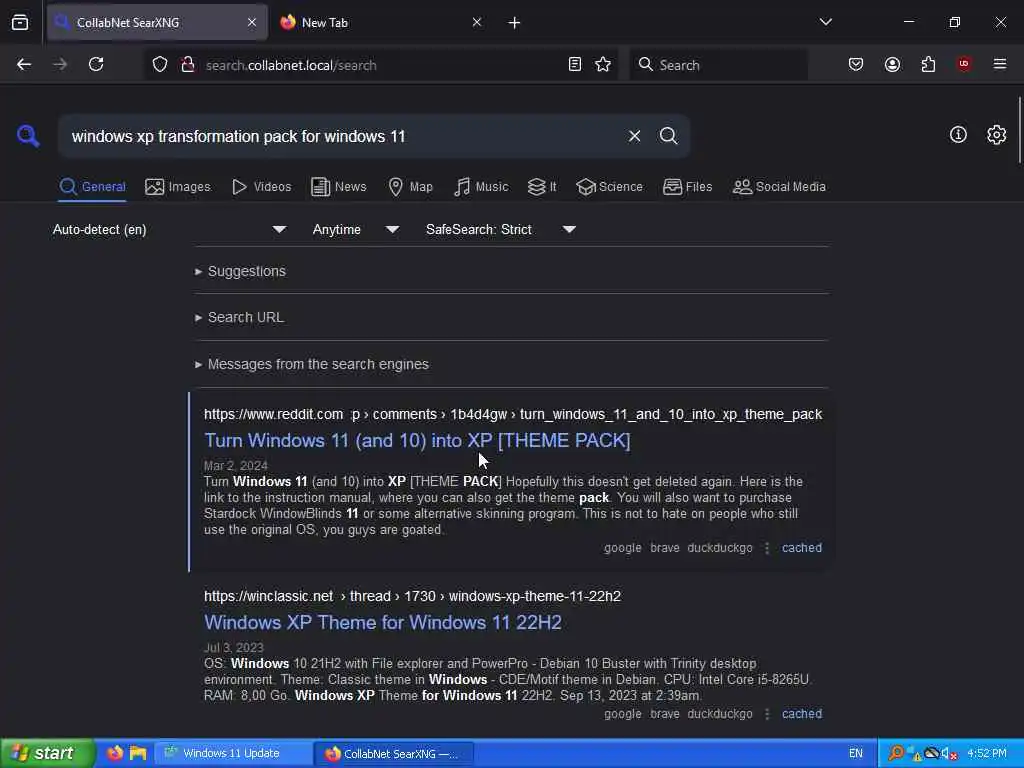This screenshot has height=768, width=1024.
Task: Open Firefox application hamburger menu
Action: pos(1000,65)
